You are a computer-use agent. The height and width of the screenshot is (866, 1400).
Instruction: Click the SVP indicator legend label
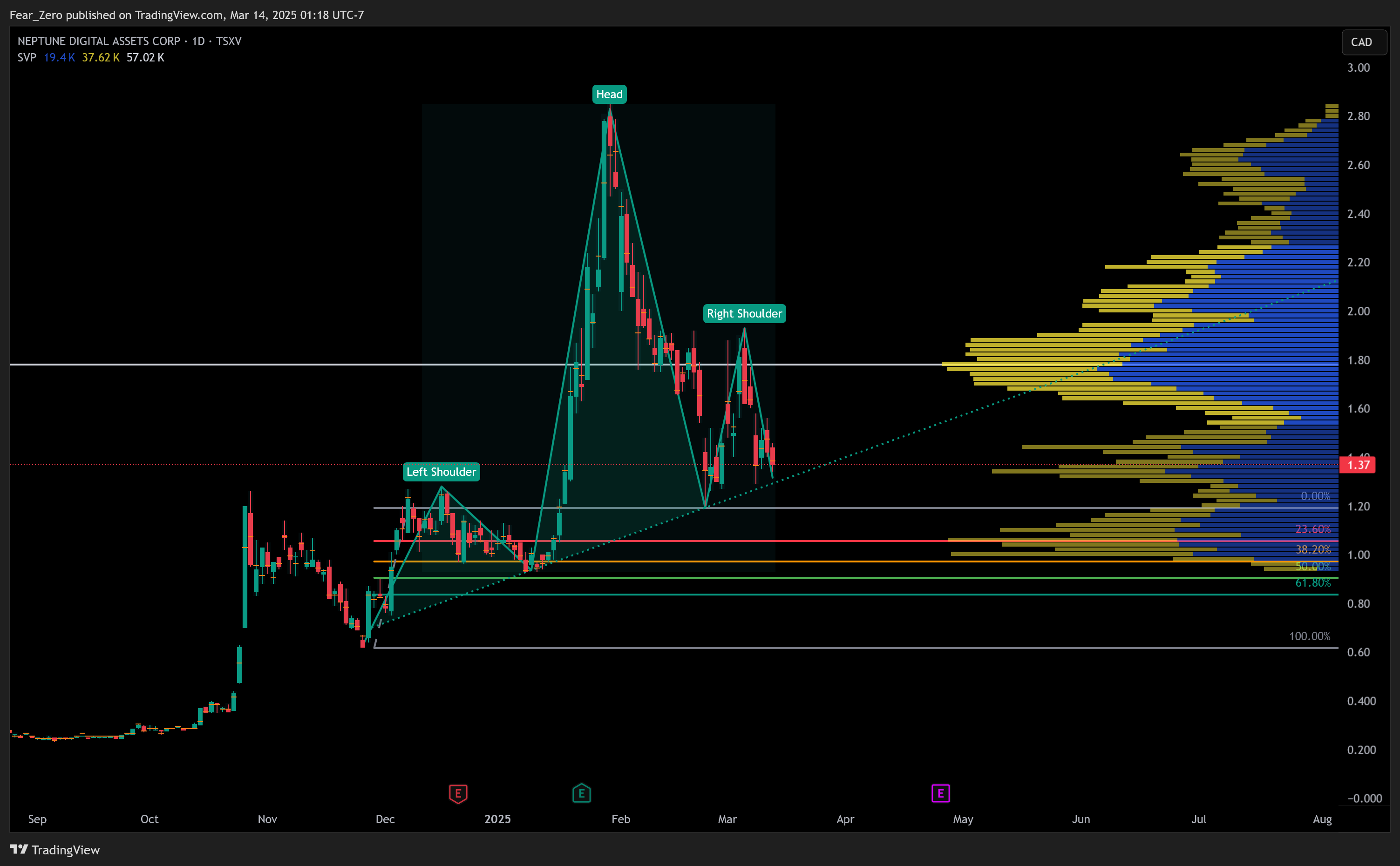coord(27,58)
